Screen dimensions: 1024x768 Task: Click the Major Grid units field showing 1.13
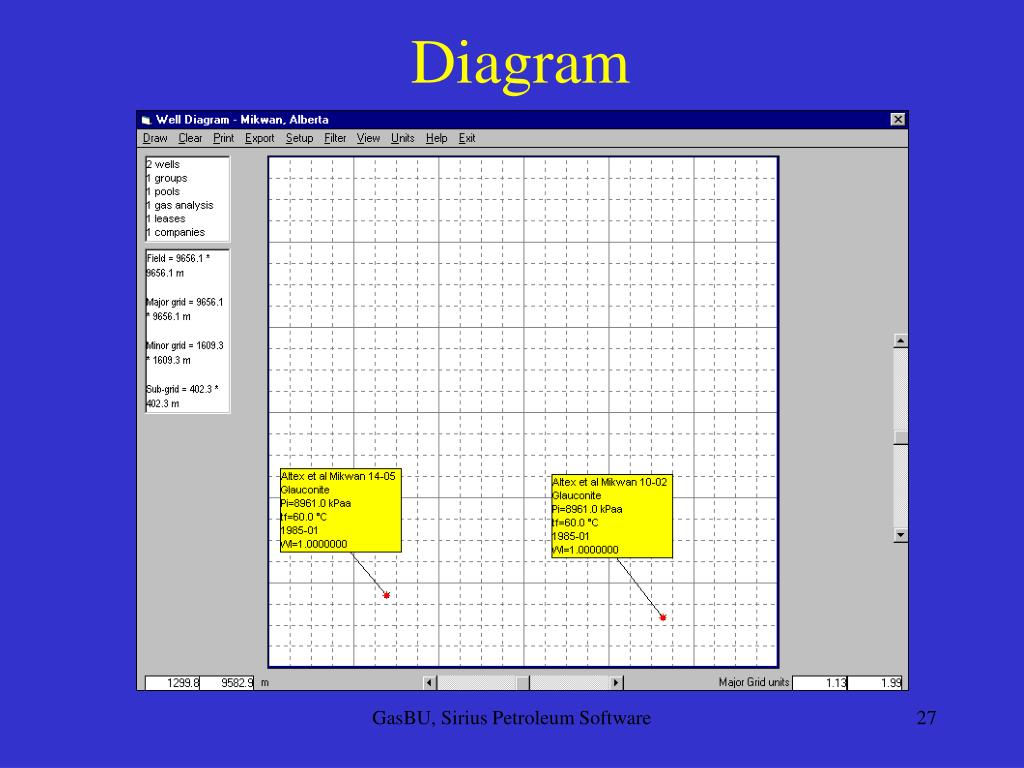[x=820, y=683]
